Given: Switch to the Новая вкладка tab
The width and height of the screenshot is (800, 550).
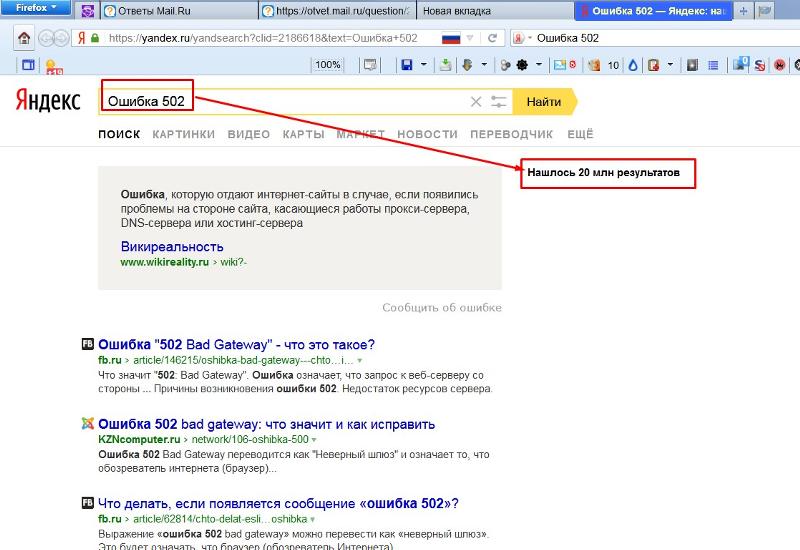Looking at the screenshot, I should 495,11.
